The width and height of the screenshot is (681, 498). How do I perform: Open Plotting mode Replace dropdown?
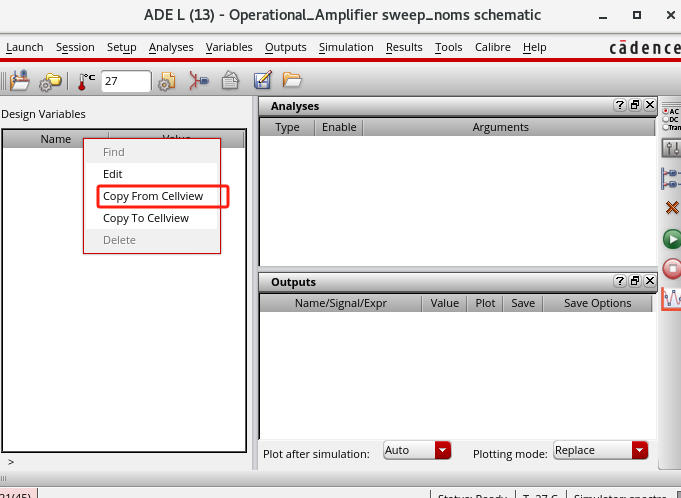[601, 450]
